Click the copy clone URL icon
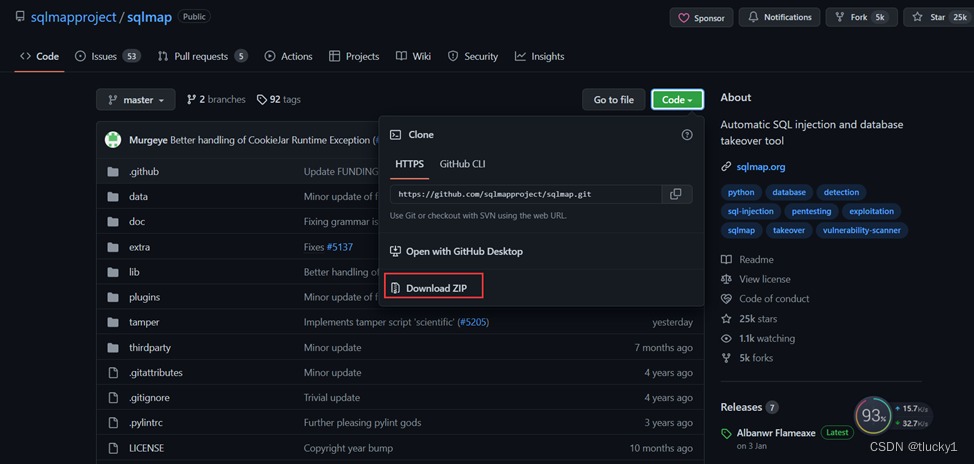Screen dimensions: 974x464 [676, 194]
